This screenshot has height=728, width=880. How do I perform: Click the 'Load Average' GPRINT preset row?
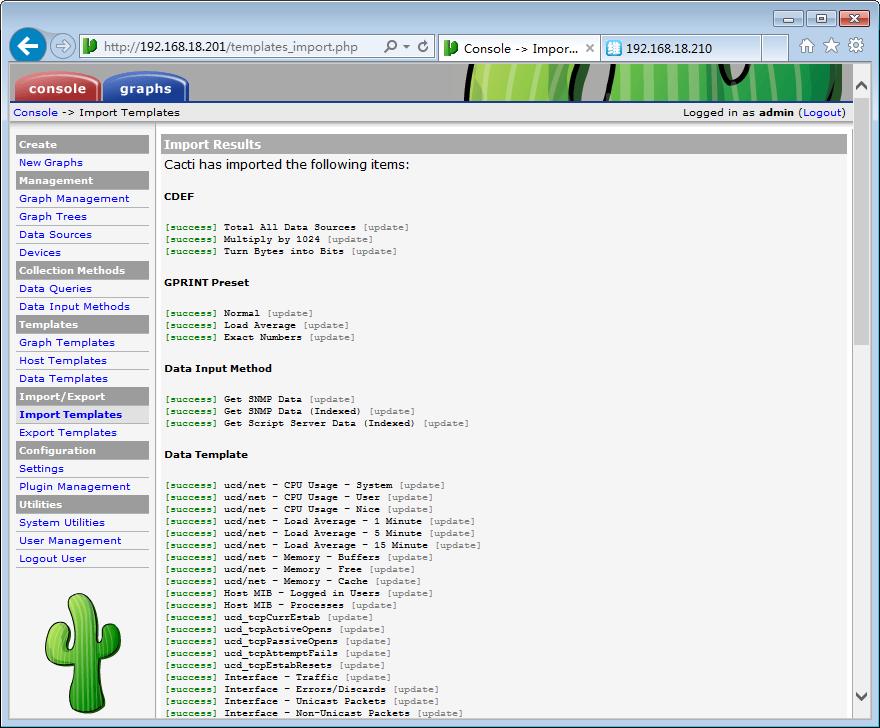pos(257,325)
